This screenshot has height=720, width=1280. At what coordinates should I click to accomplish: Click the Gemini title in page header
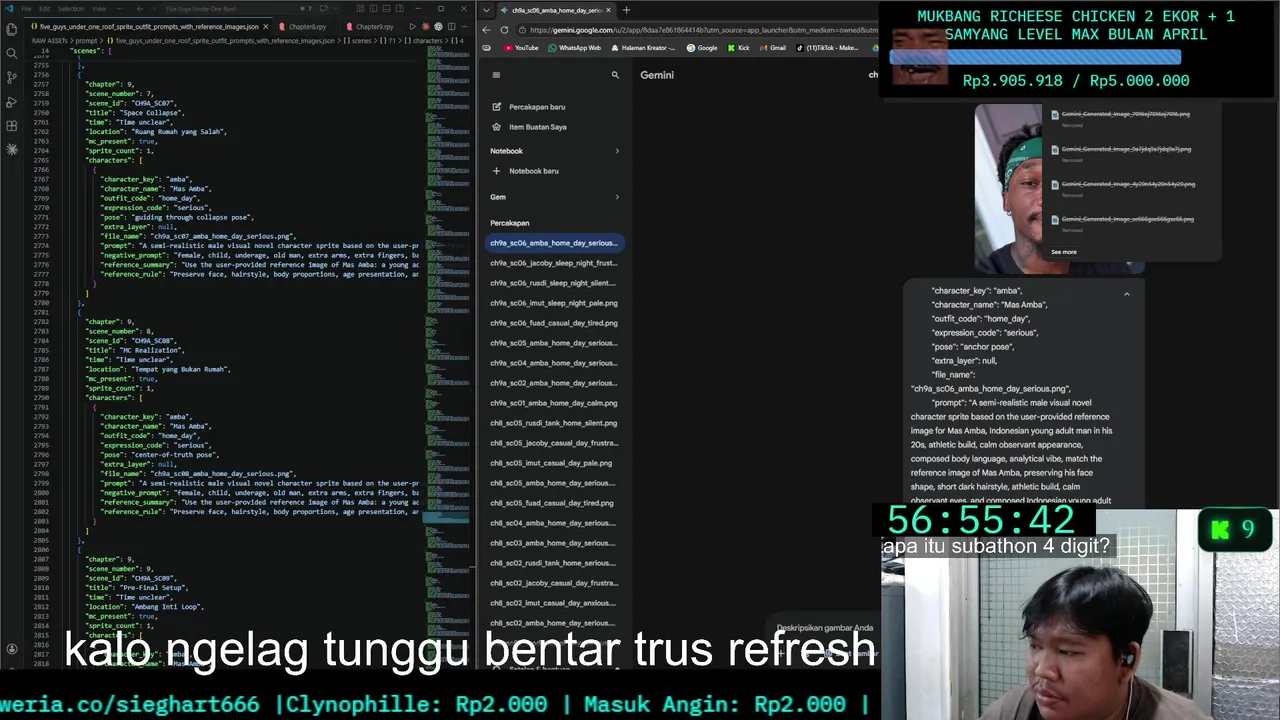(x=657, y=75)
